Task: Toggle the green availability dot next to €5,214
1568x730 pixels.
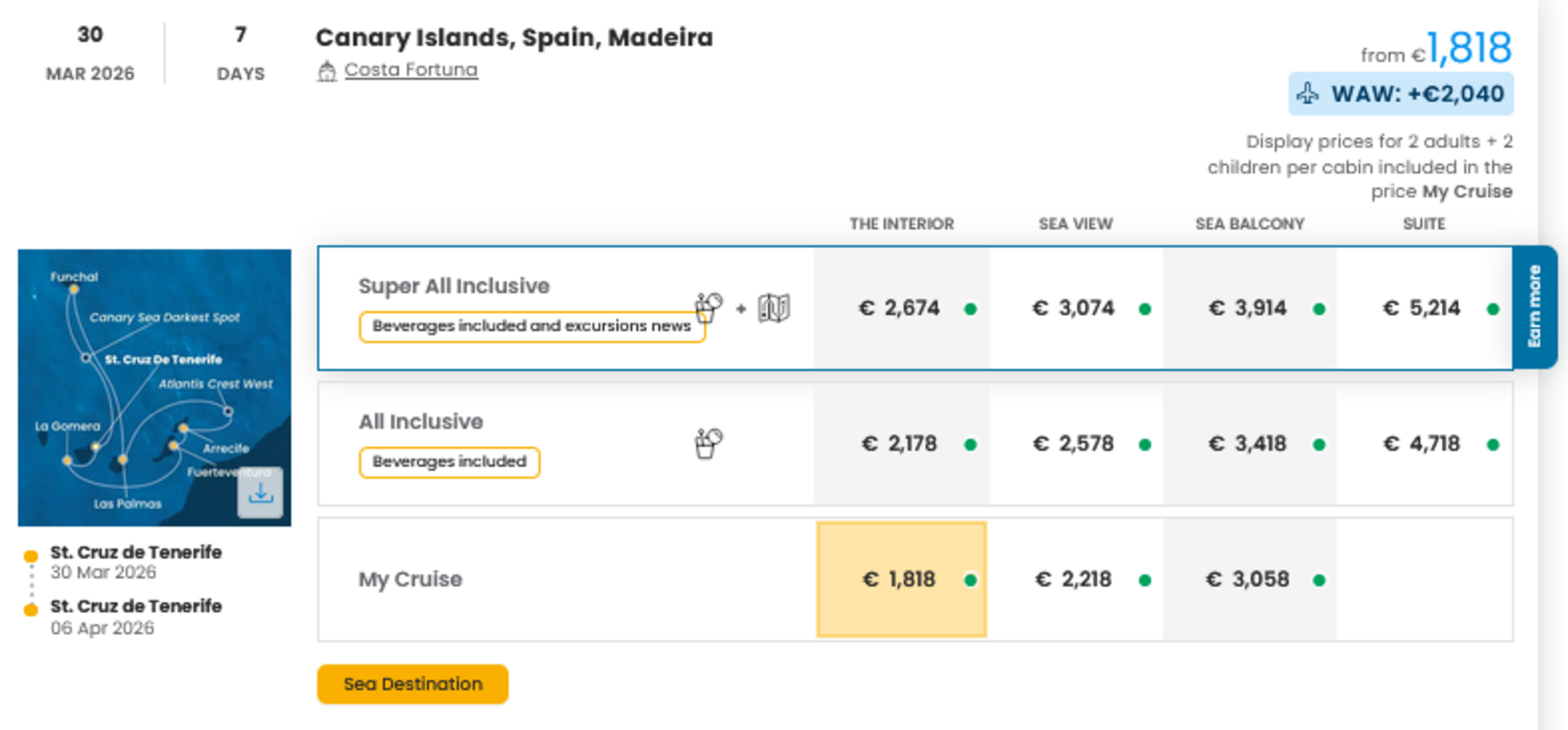Action: [x=1493, y=309]
